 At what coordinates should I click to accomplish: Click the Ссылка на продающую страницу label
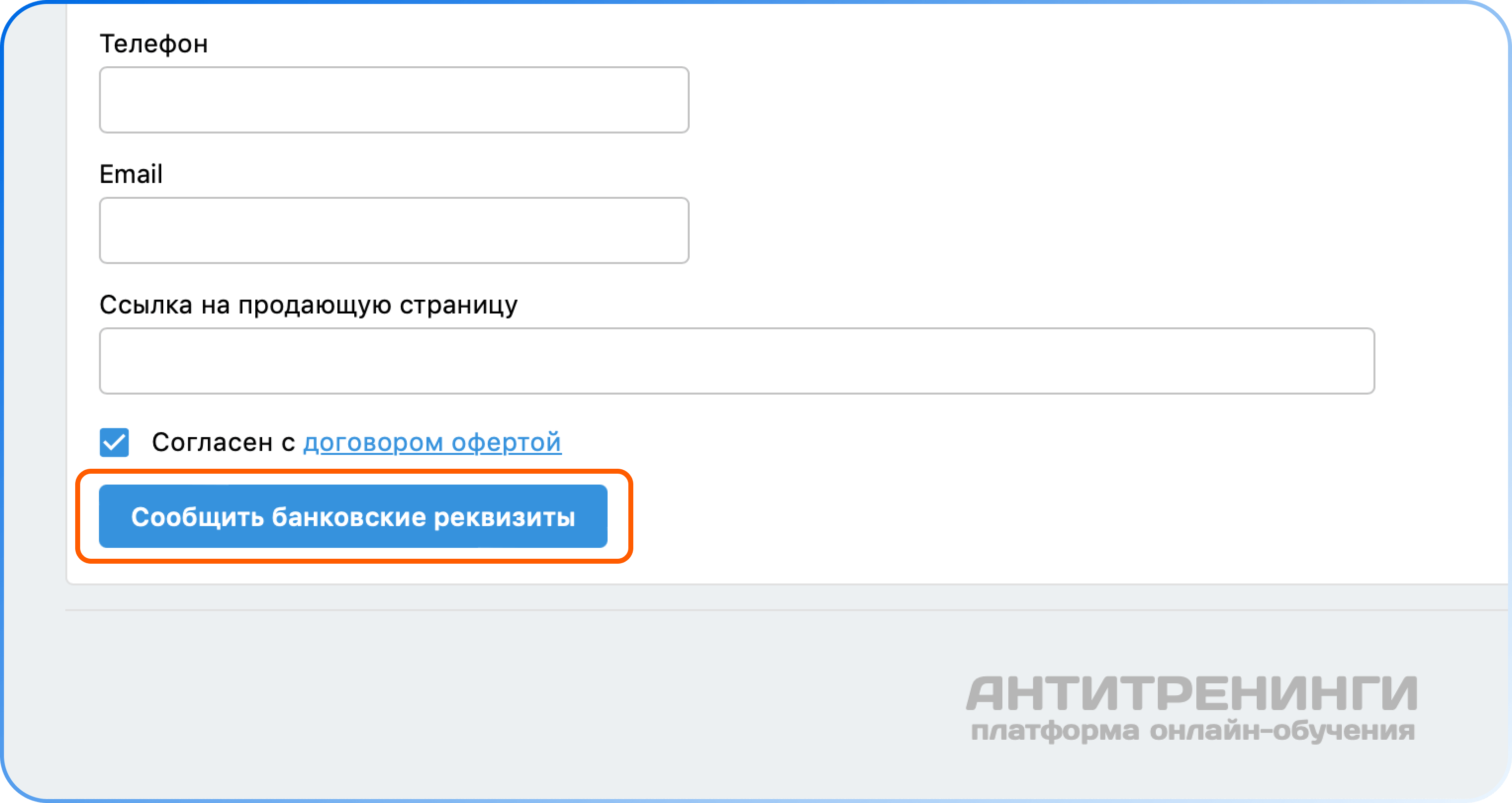(x=308, y=305)
